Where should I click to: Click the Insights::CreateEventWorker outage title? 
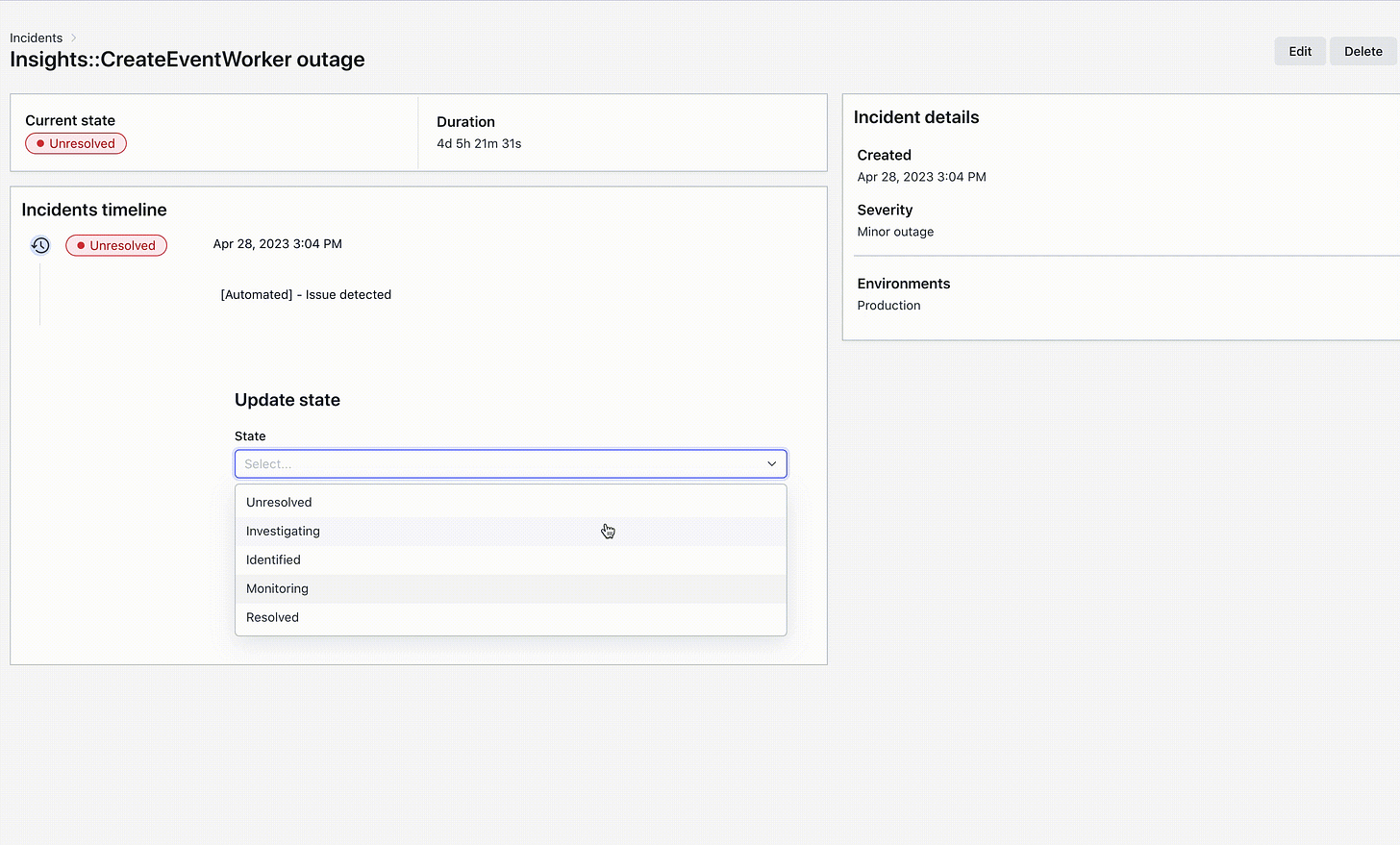[x=187, y=60]
